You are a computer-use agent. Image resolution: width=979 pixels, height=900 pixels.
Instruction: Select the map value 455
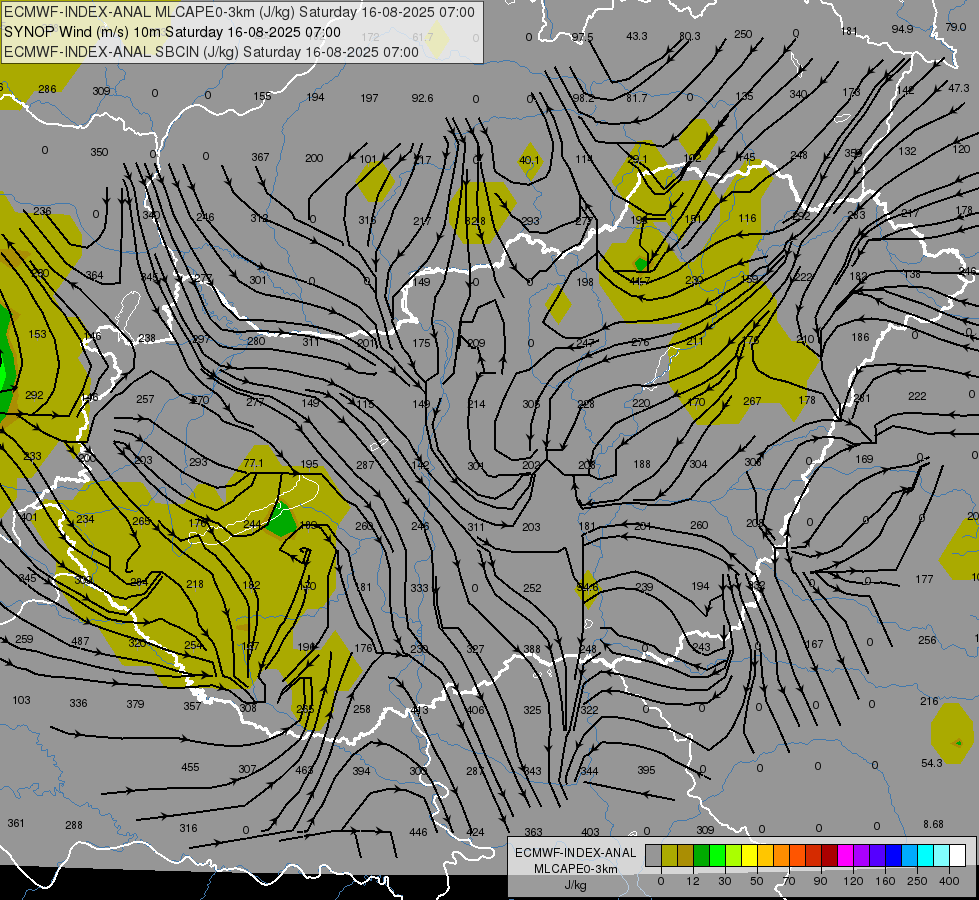[x=190, y=767]
